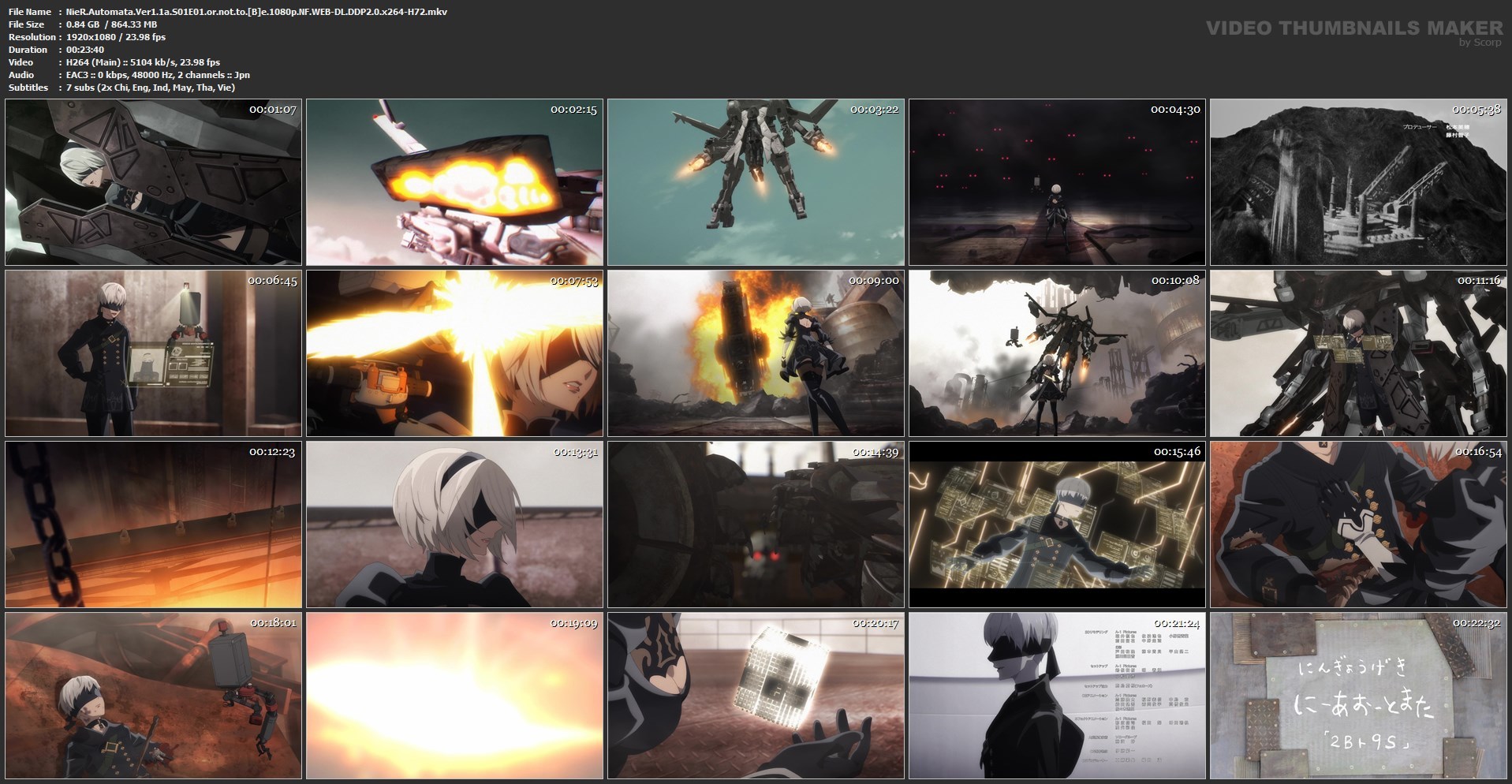Viewport: 1512px width, 784px height.
Task: Click the video codec line H264 (Main)
Action: [x=143, y=62]
